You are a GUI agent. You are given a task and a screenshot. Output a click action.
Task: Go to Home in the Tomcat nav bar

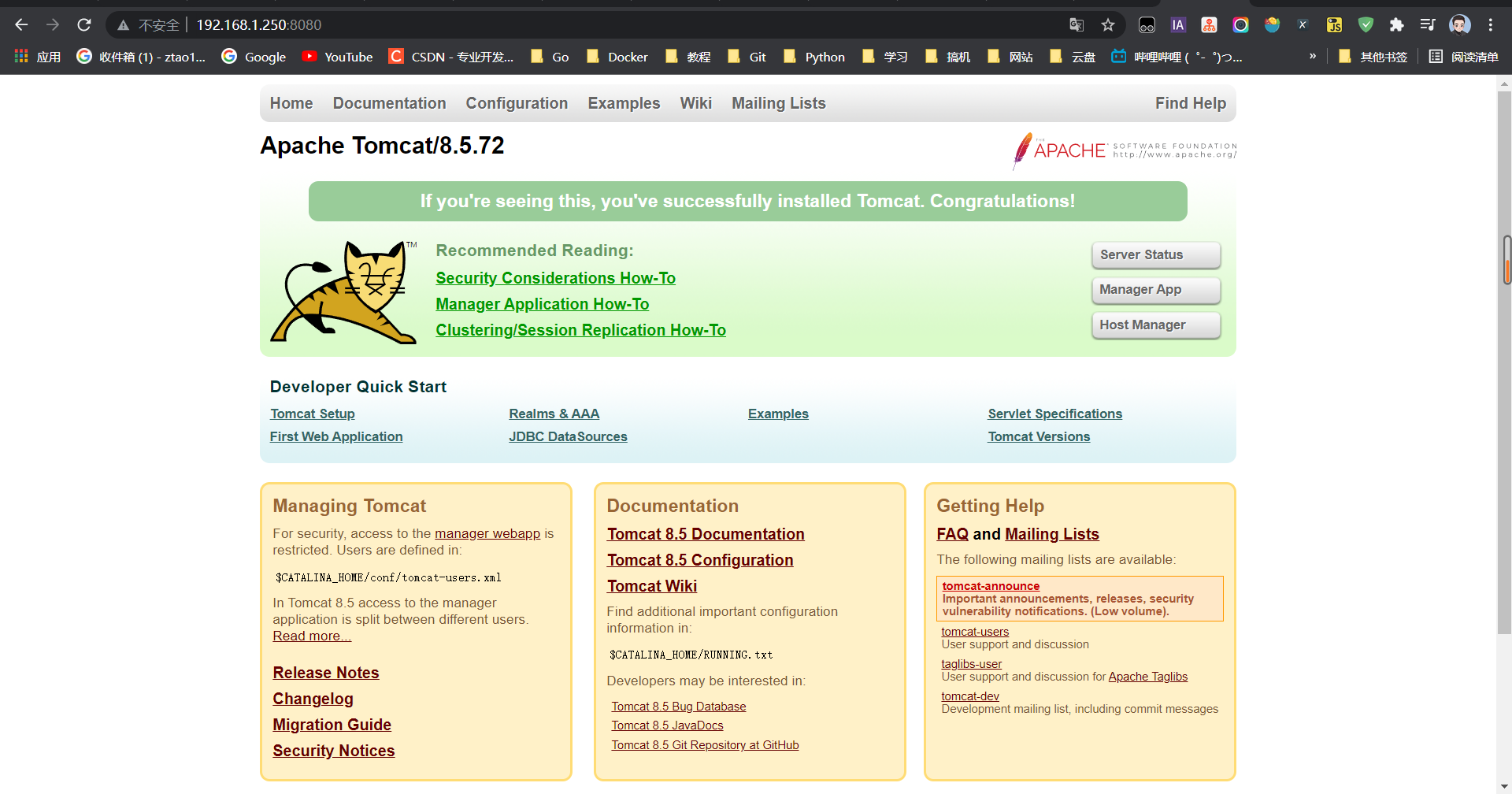(x=291, y=103)
